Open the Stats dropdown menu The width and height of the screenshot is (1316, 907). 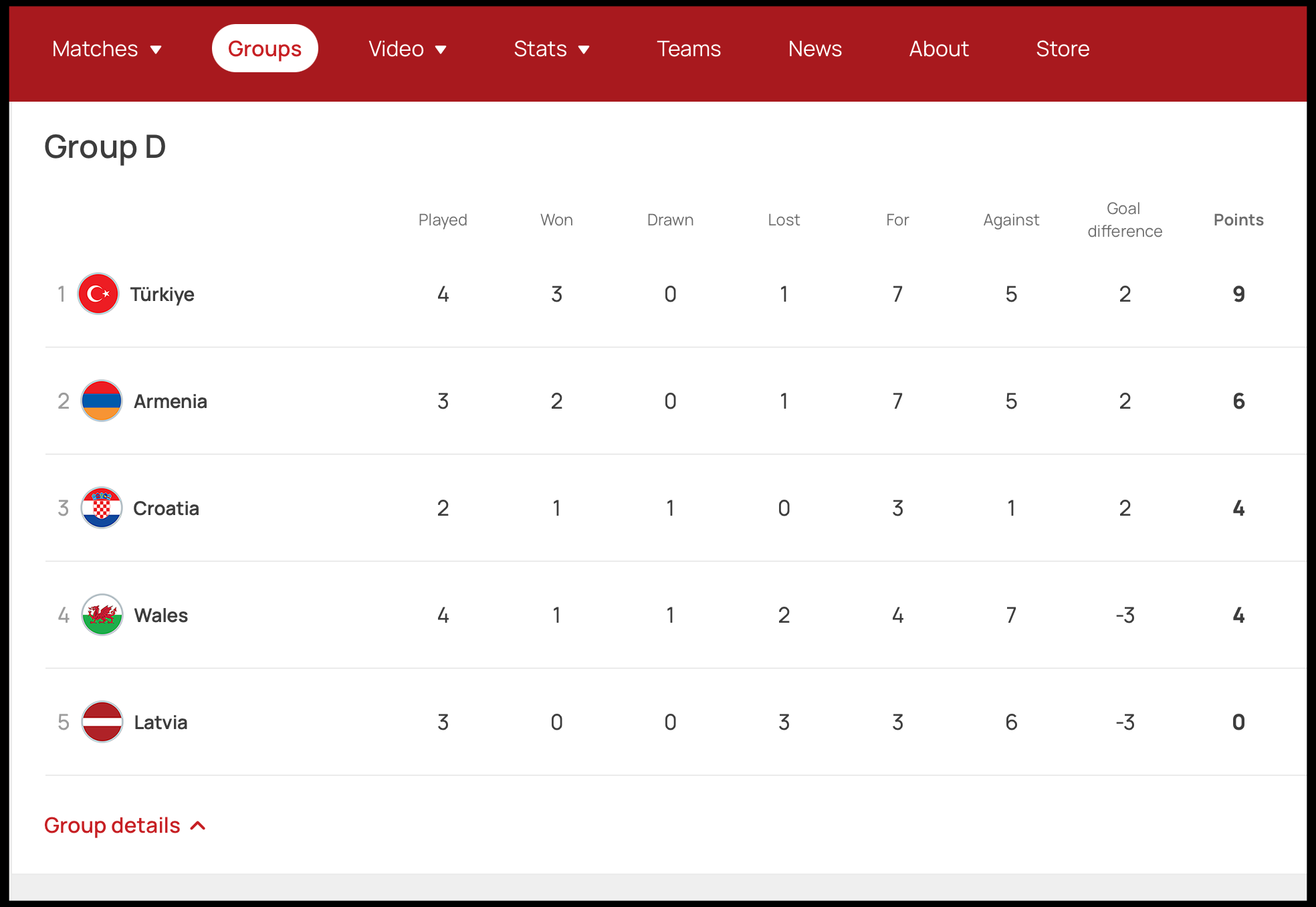[x=551, y=49]
